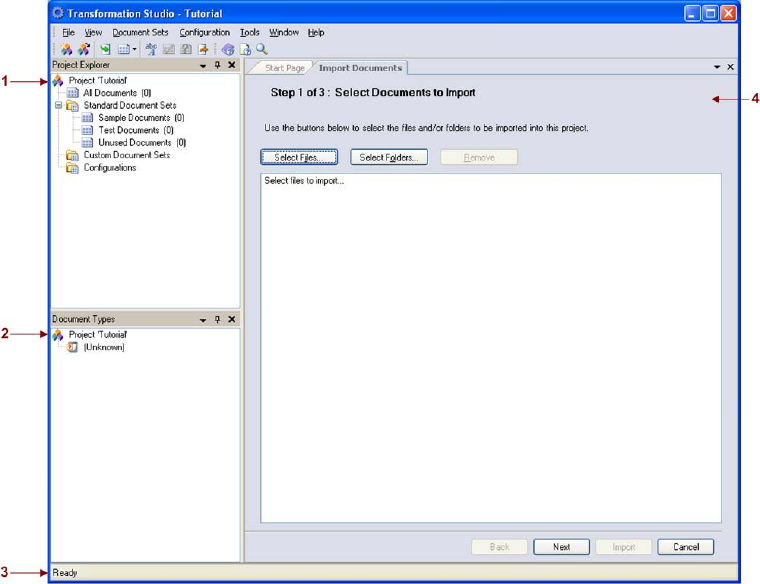The image size is (760, 584).
Task: Click the All Documents set icon
Action: point(73,93)
